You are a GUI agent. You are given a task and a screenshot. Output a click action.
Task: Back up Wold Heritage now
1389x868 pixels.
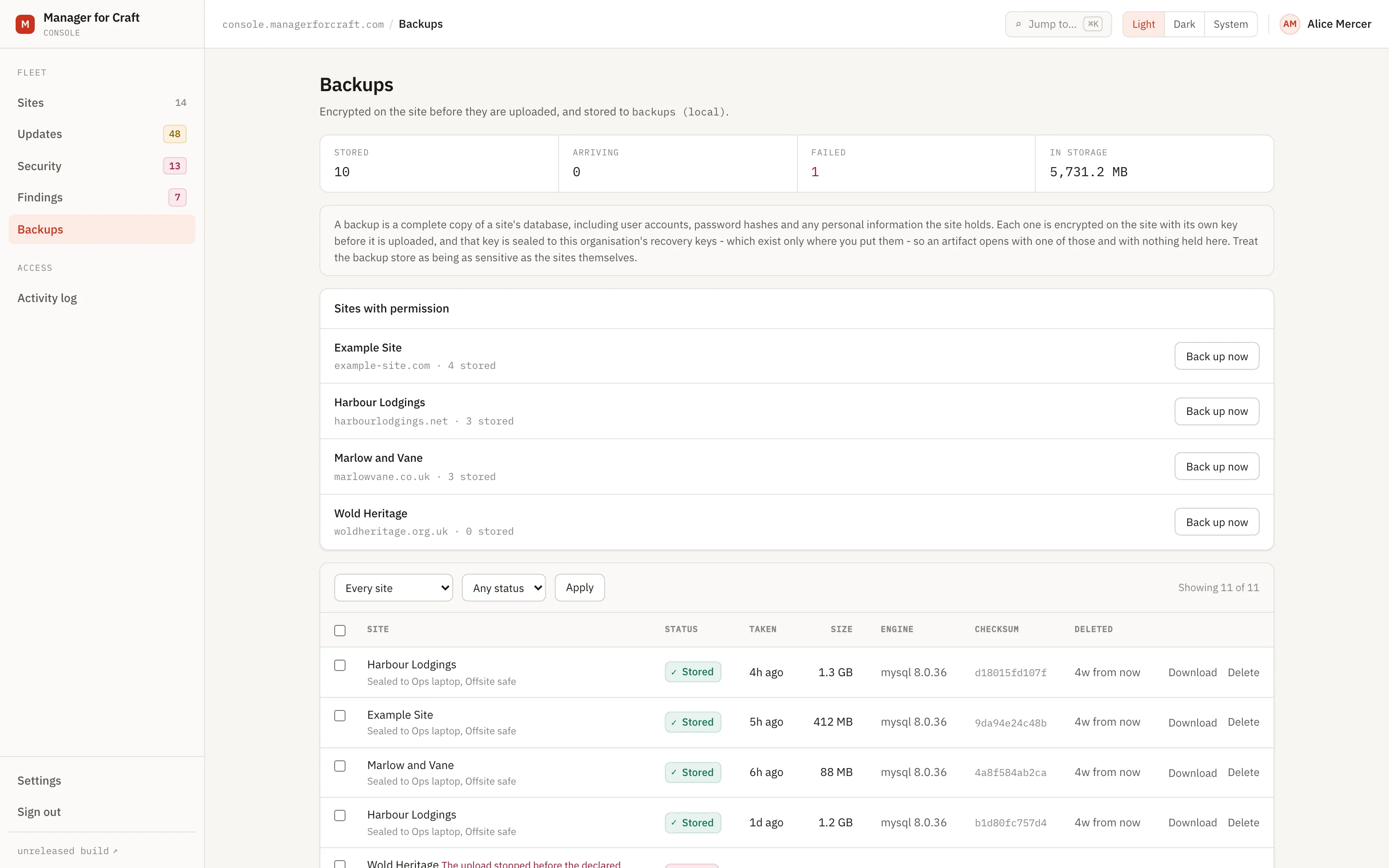1216,523
